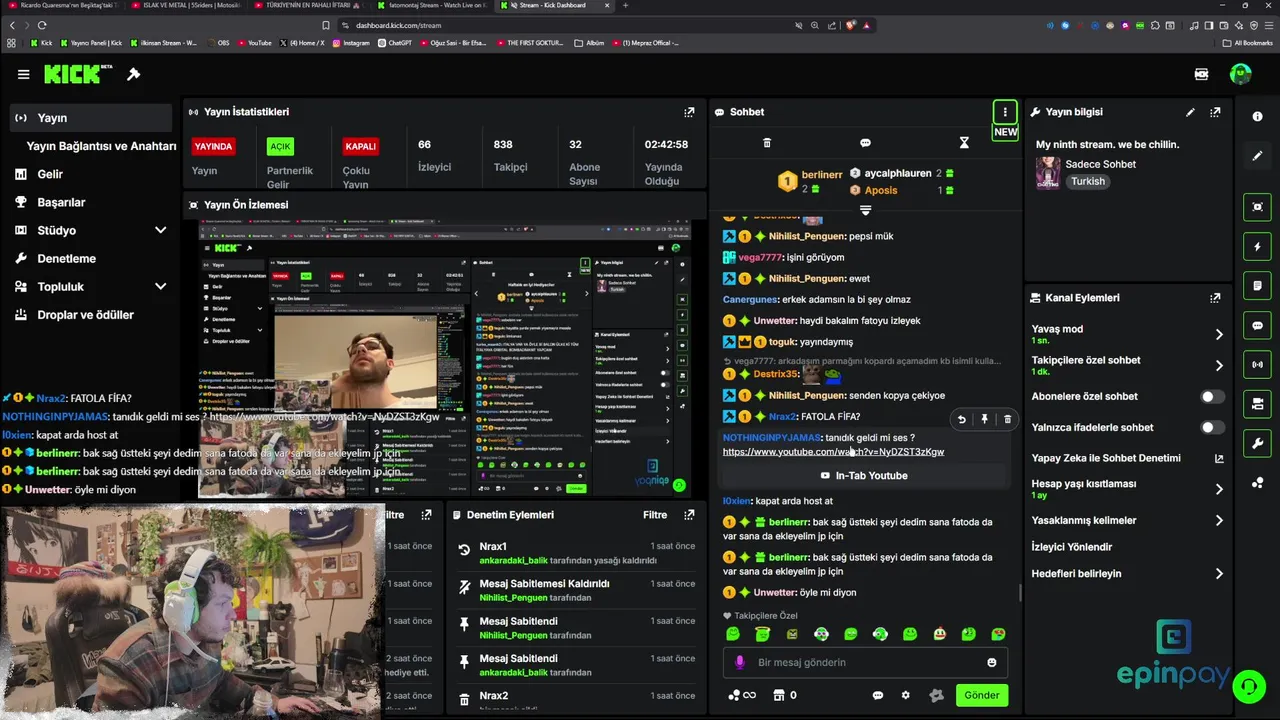Image resolution: width=1280 pixels, height=720 pixels.
Task: Open the ChatGPT bookmark
Action: [393, 43]
